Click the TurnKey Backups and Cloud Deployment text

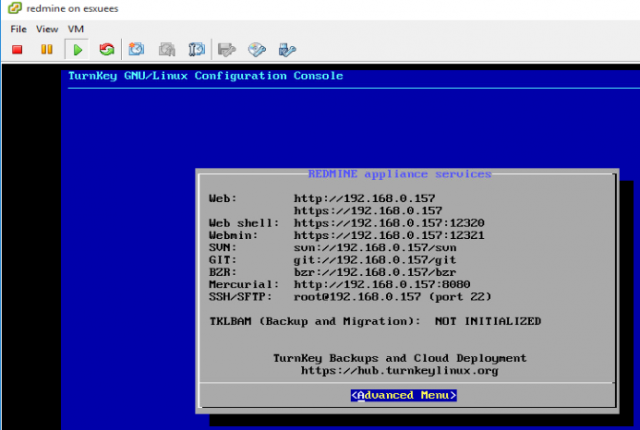400,358
